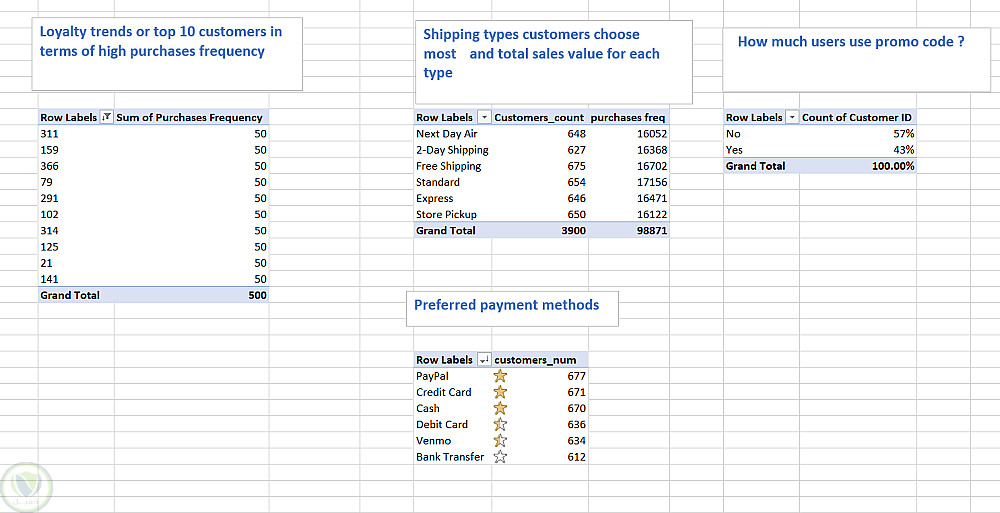Click the half-filled star in the Venmo row

tap(500, 440)
